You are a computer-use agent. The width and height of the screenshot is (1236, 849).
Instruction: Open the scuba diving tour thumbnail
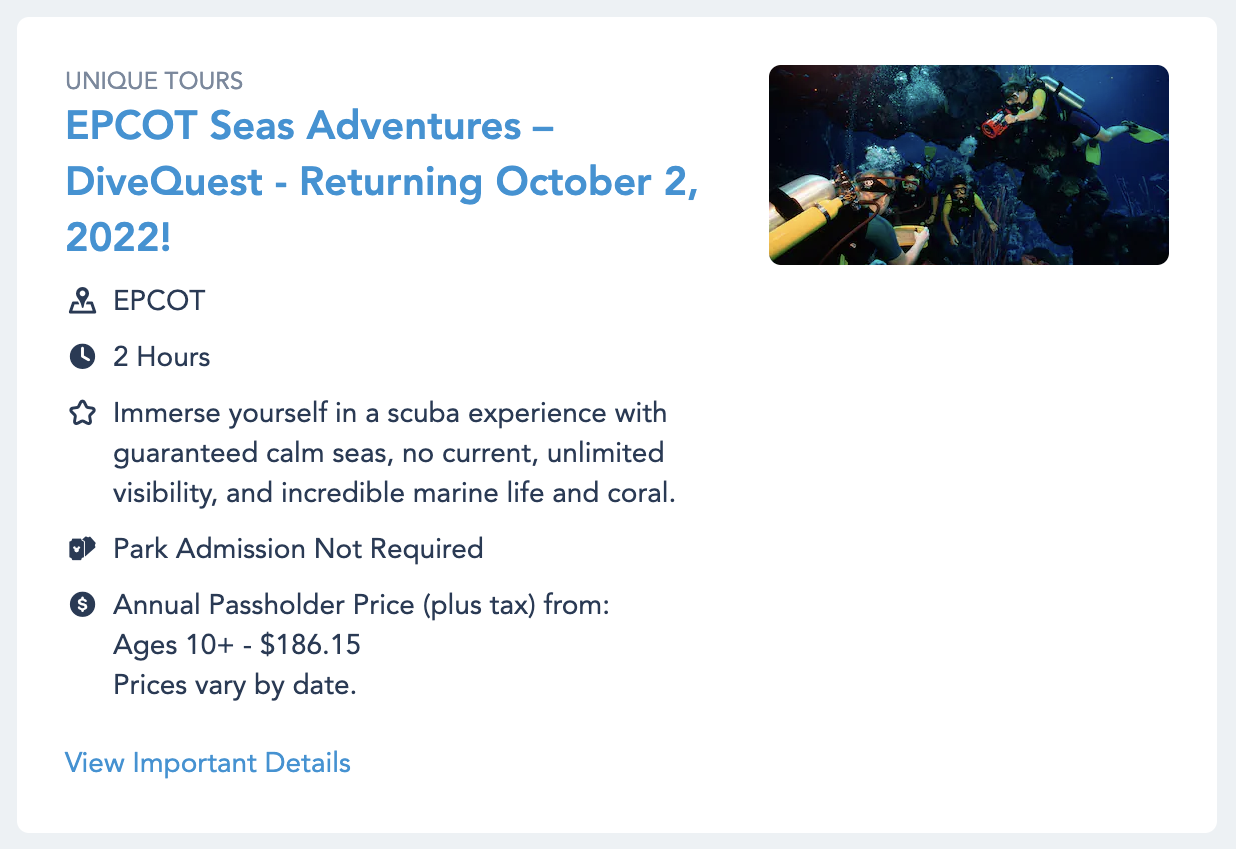pos(968,165)
